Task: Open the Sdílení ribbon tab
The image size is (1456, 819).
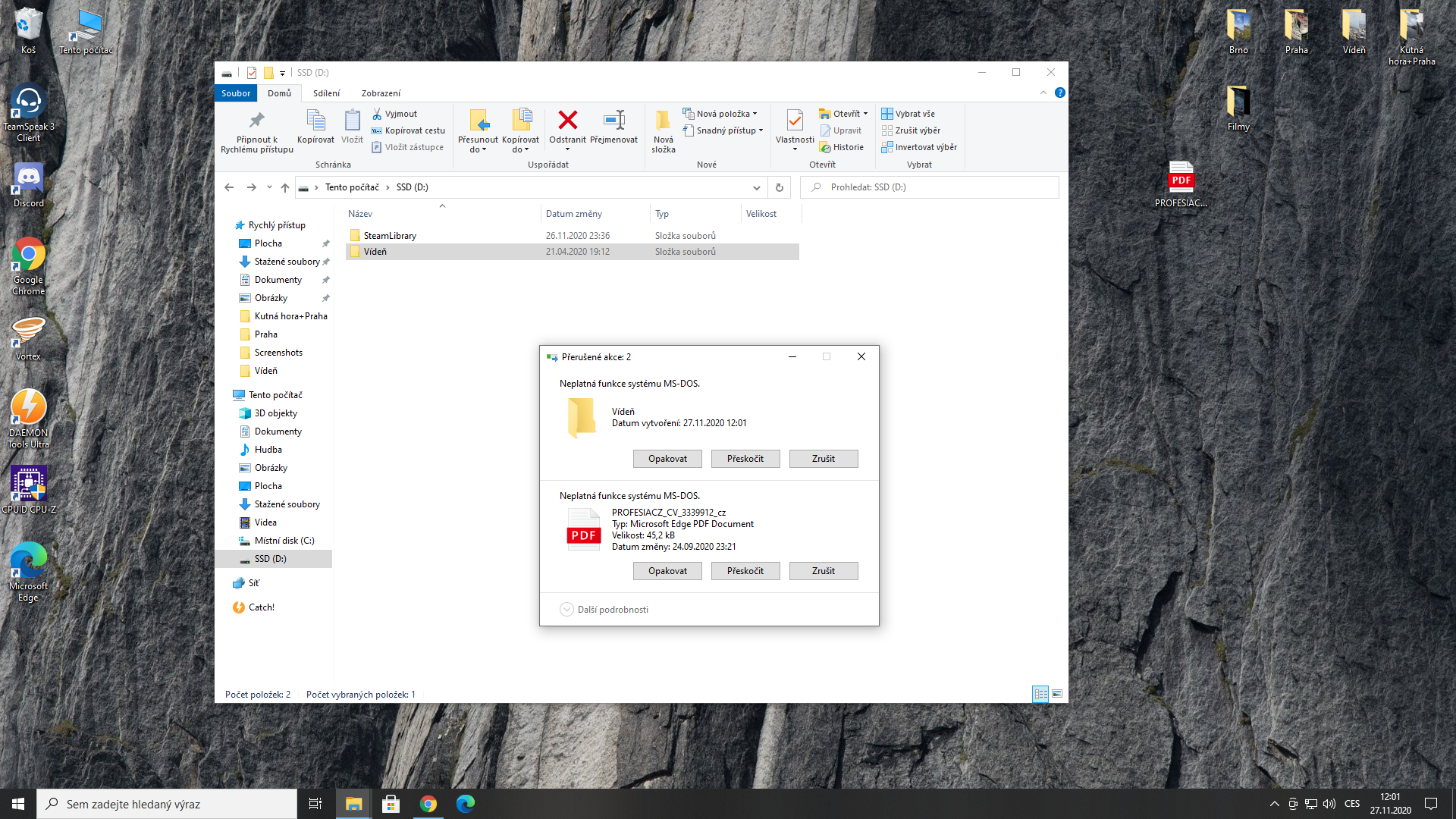Action: [326, 93]
